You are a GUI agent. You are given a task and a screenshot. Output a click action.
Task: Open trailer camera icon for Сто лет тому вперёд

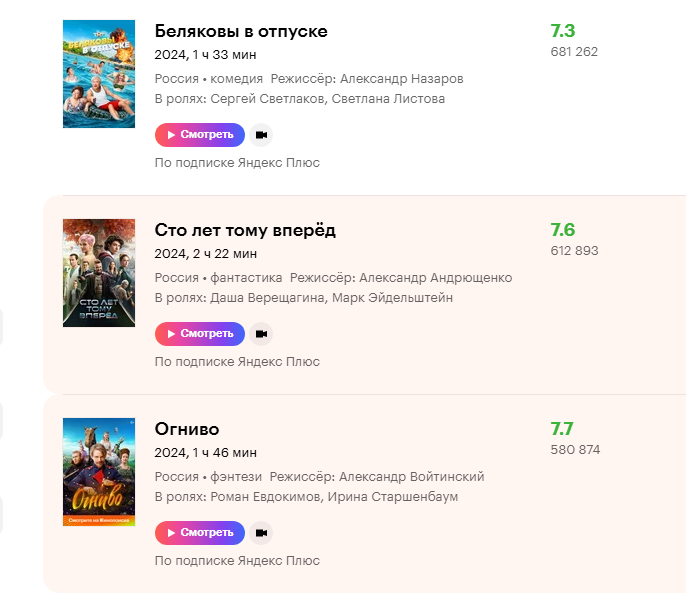(261, 334)
